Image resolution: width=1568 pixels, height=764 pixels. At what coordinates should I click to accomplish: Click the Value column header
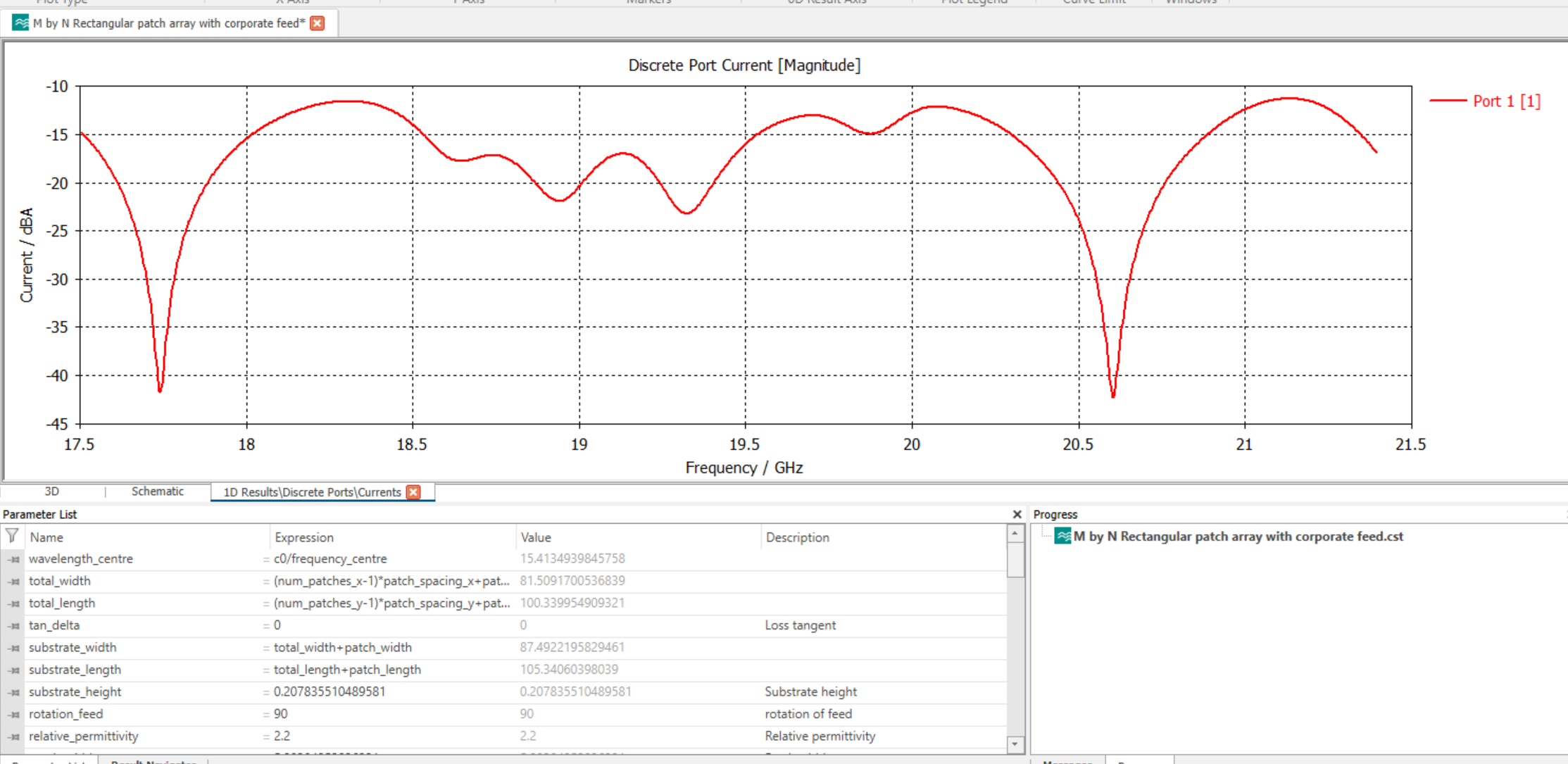(x=536, y=537)
